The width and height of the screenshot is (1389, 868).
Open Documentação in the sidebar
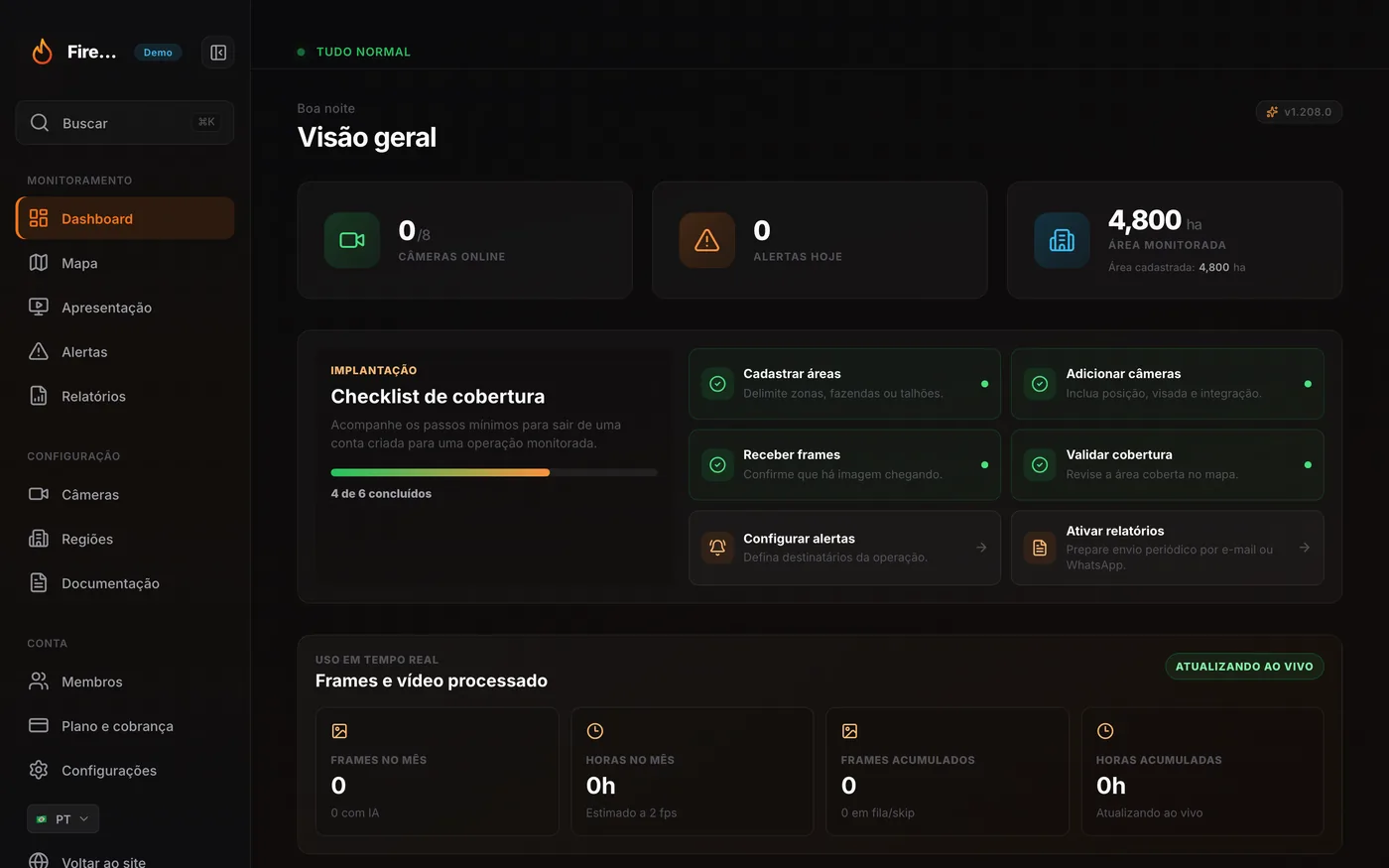pyautogui.click(x=125, y=583)
